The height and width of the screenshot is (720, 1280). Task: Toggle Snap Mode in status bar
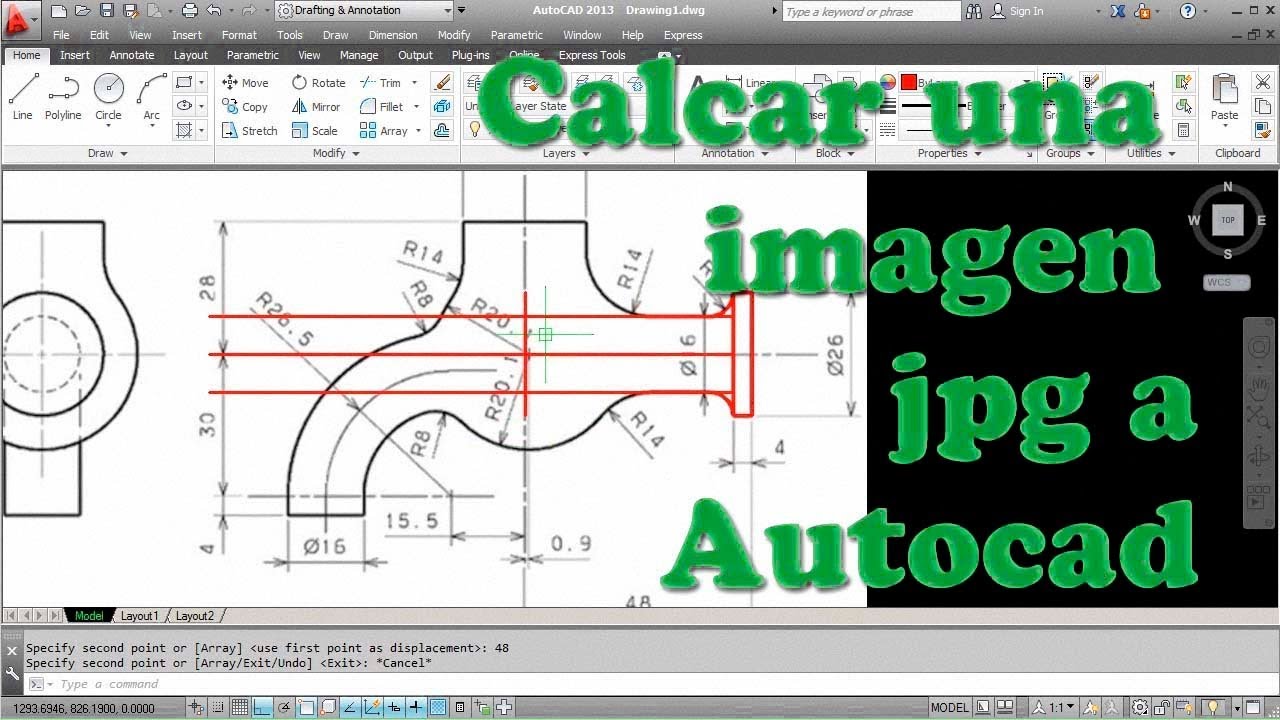tap(217, 708)
